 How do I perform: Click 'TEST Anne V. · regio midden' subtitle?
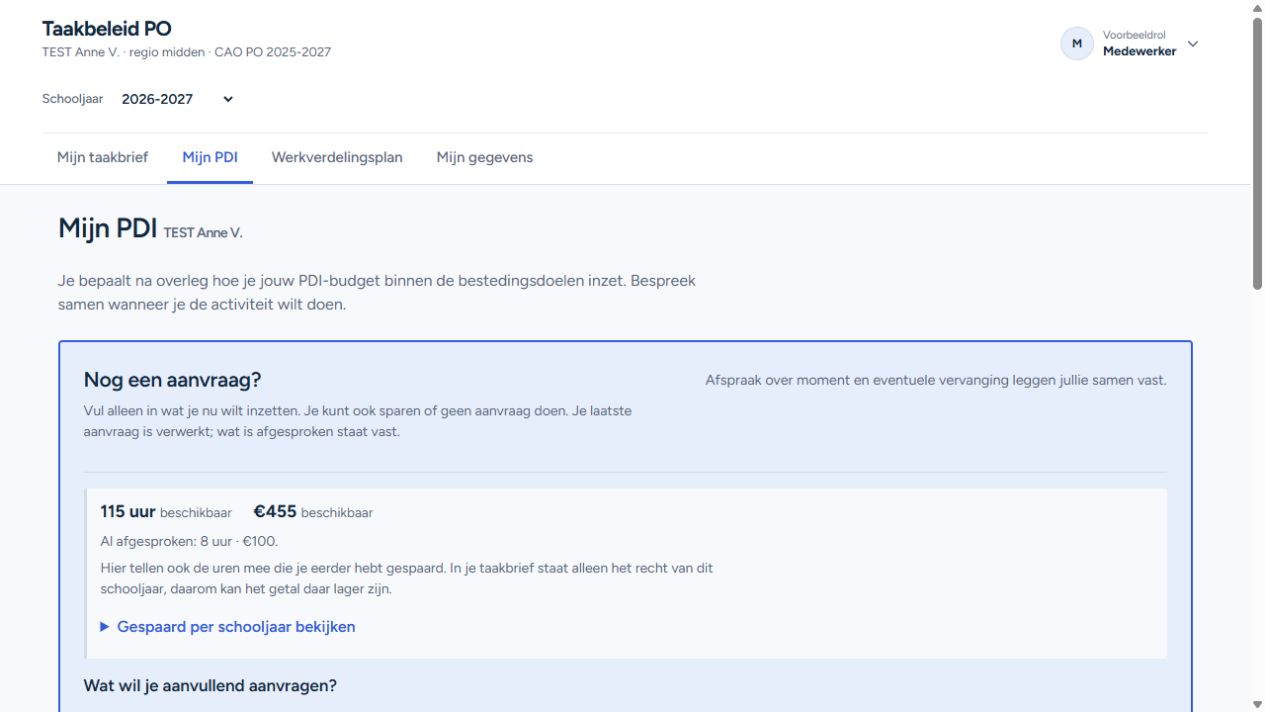pos(124,52)
